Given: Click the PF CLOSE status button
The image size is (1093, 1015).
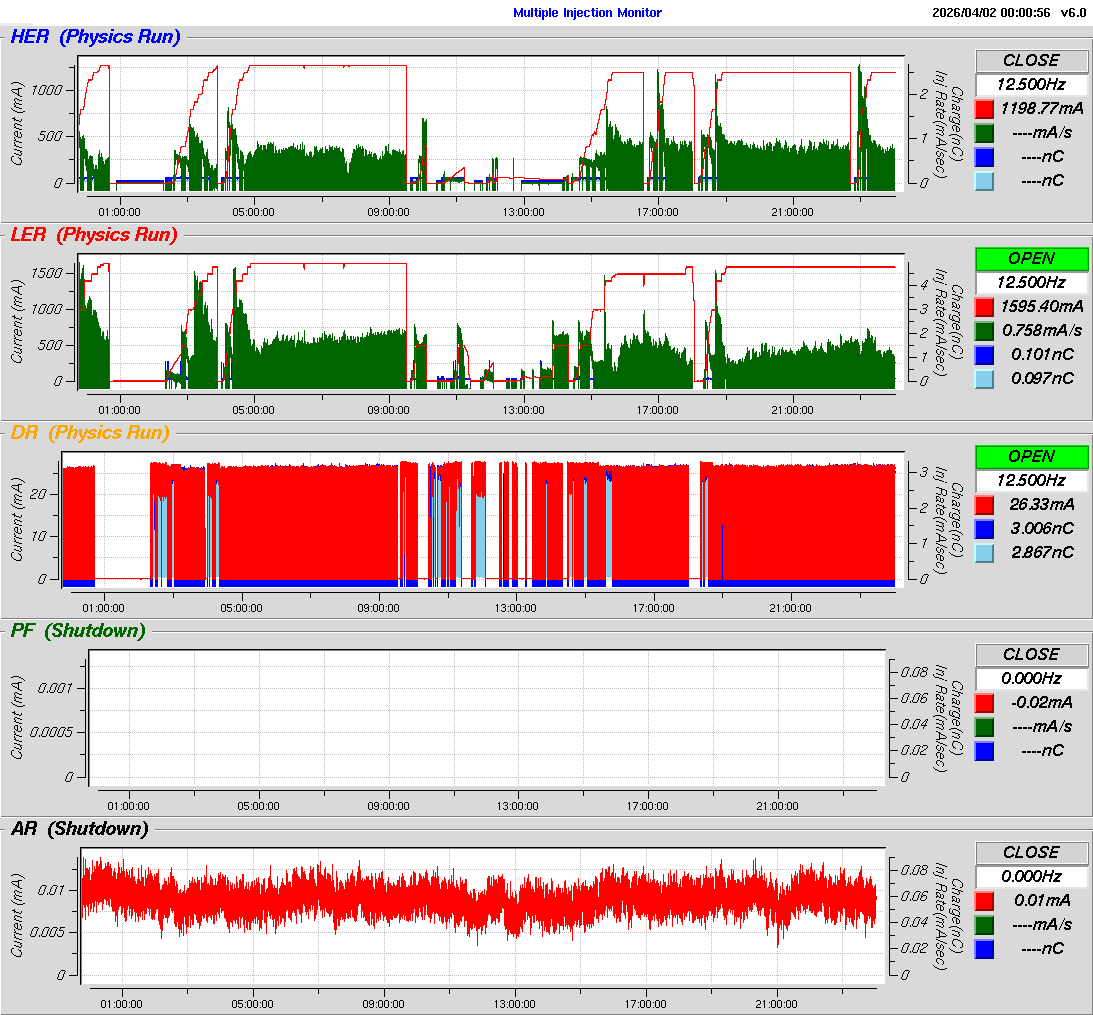Looking at the screenshot, I should coord(1031,654).
